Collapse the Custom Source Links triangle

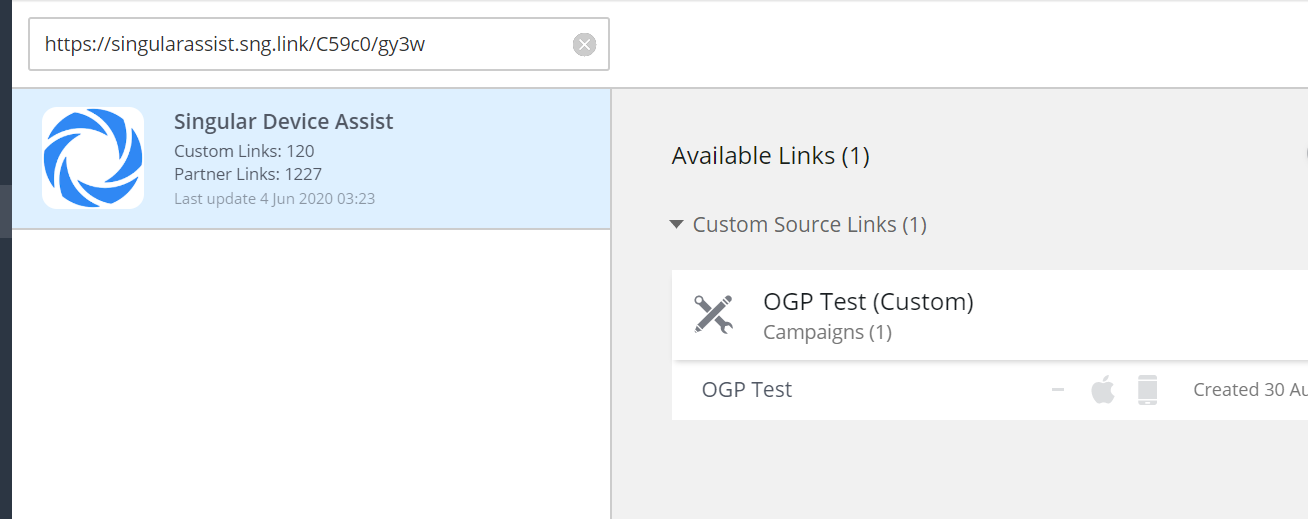tap(677, 225)
